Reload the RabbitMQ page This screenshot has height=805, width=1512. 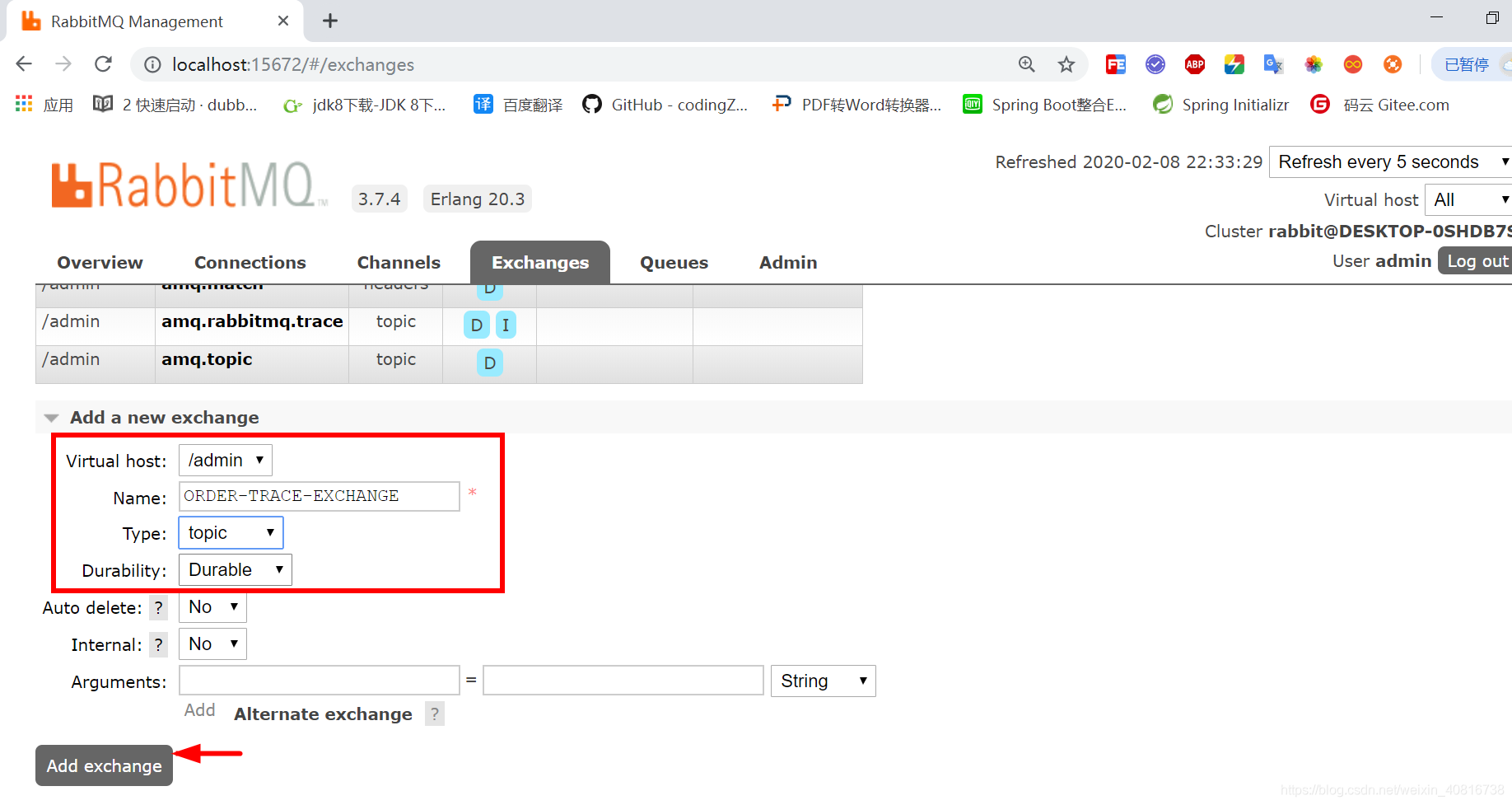tap(103, 64)
